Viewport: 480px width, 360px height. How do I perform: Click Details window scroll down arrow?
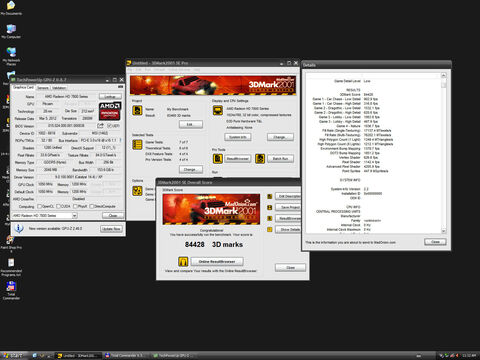pos(443,231)
